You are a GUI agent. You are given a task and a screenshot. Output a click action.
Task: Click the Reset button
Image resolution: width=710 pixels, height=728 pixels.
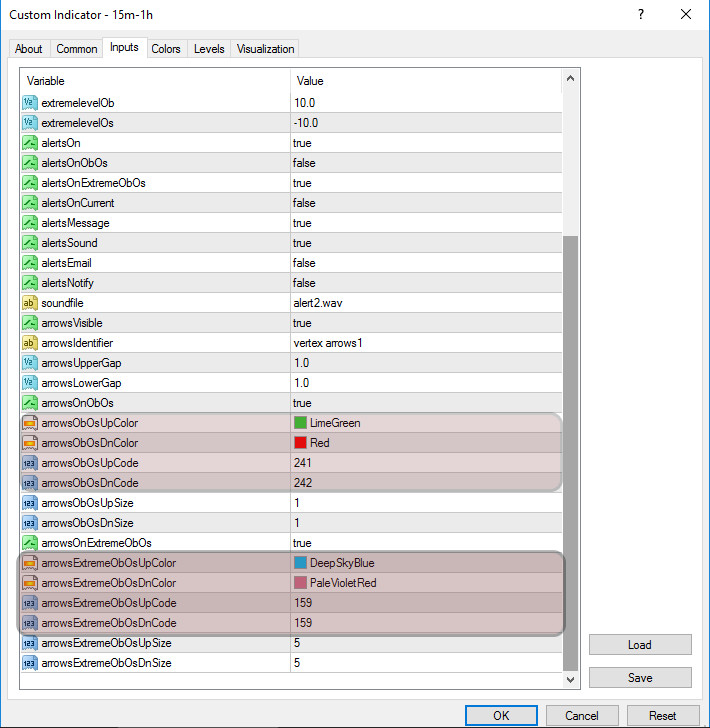point(662,715)
